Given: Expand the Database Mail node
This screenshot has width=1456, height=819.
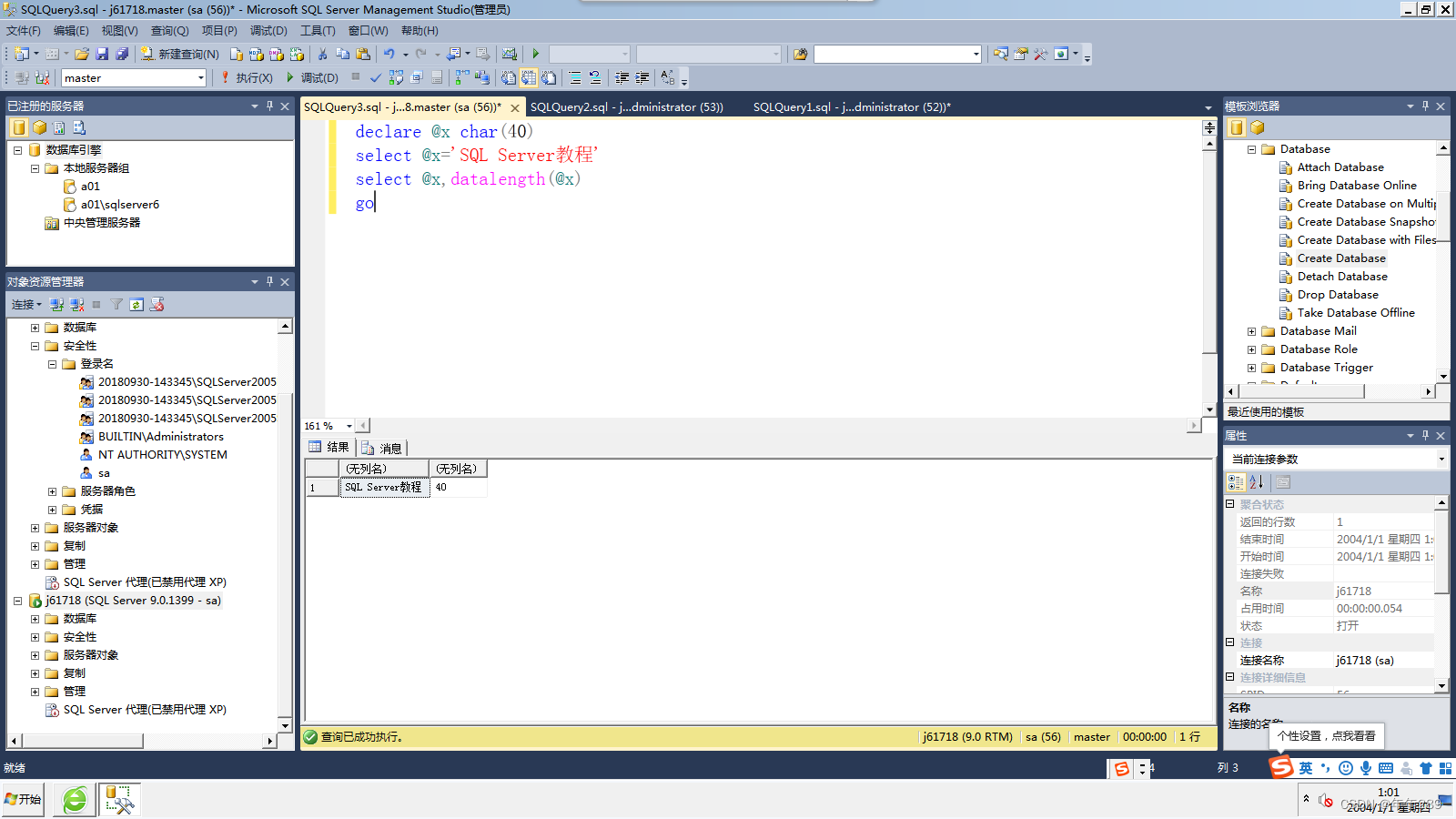Looking at the screenshot, I should point(1251,330).
